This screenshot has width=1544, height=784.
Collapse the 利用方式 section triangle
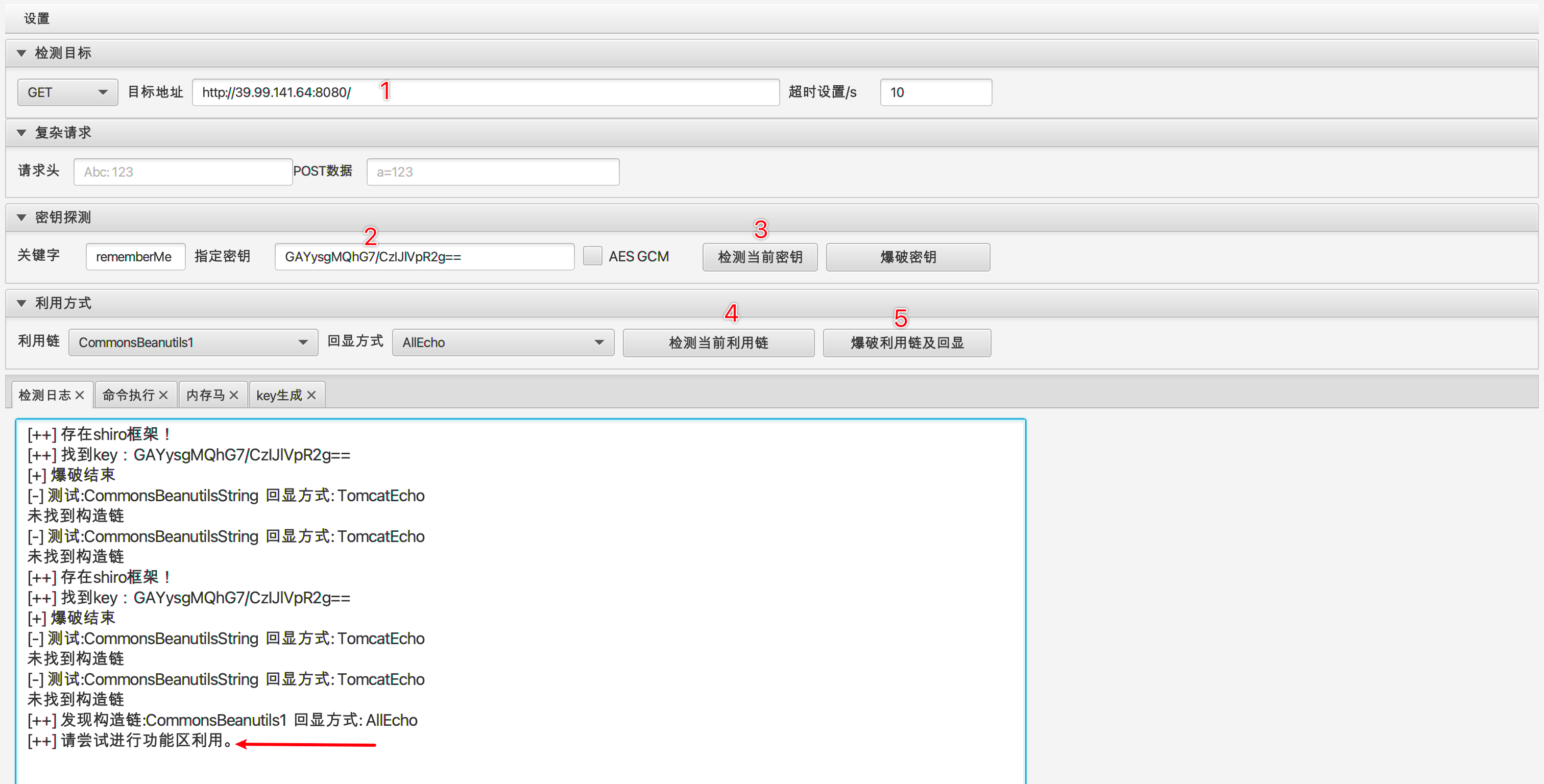[x=21, y=303]
